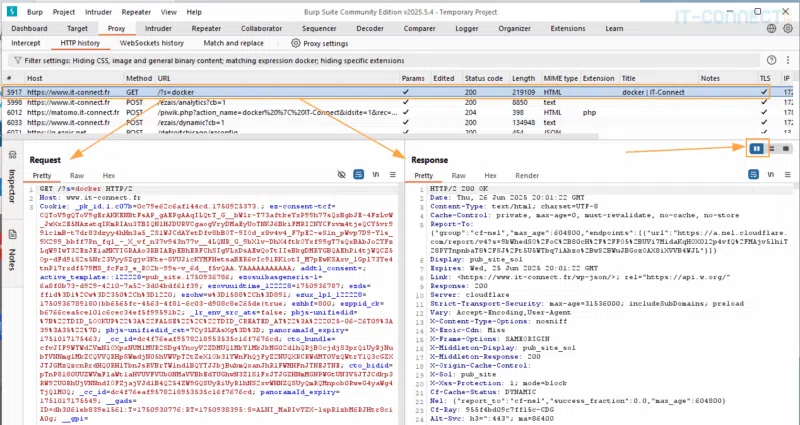Show Request in Hex view
Screen dimensions: 800x425
coord(109,176)
